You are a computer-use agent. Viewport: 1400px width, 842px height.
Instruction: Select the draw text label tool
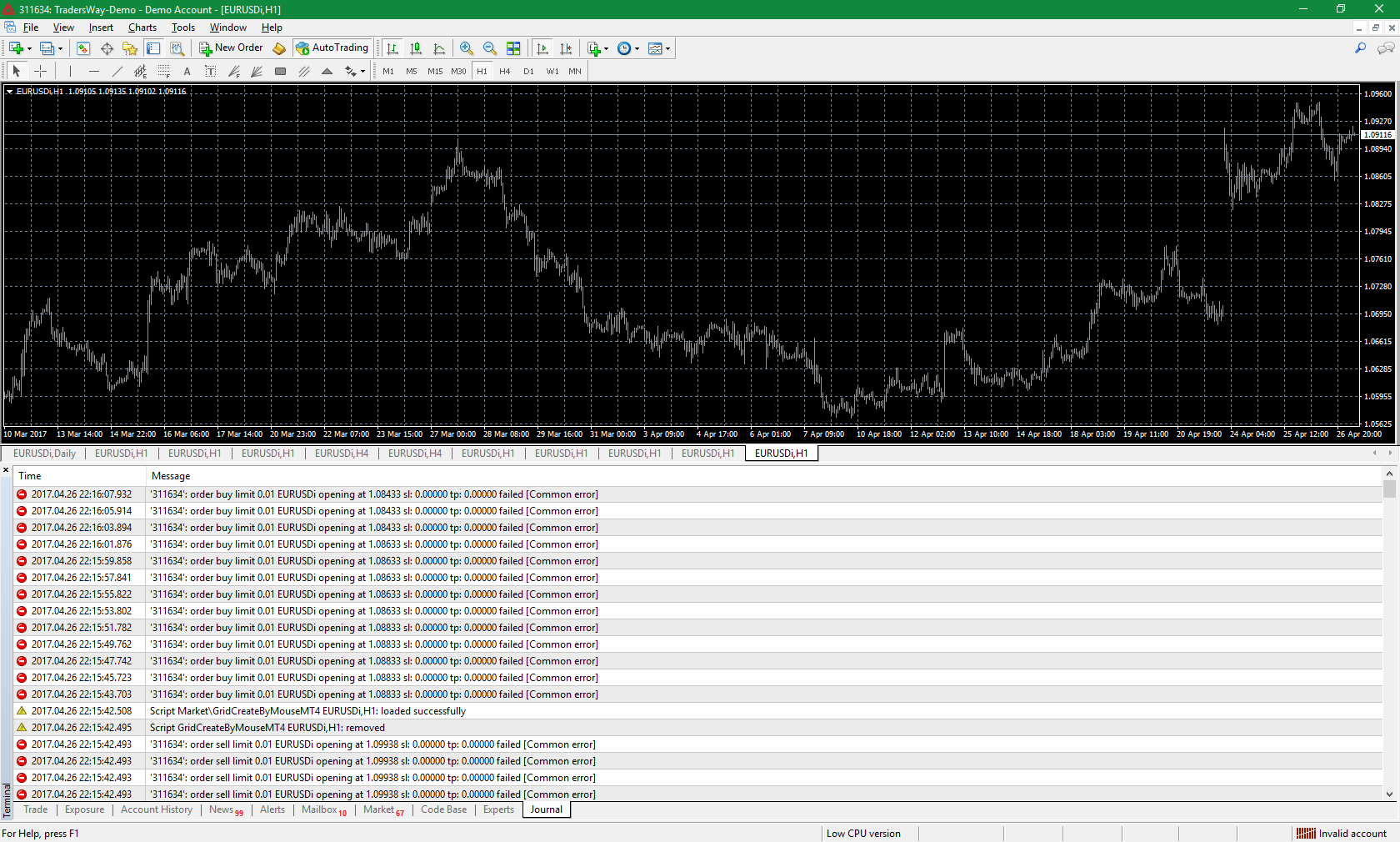210,72
